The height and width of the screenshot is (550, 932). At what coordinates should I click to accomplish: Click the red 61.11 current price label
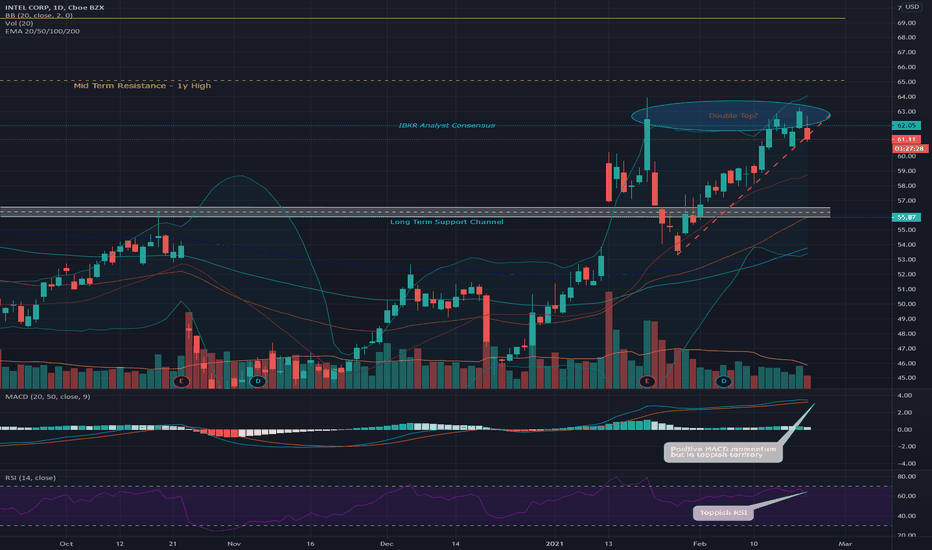click(x=906, y=139)
